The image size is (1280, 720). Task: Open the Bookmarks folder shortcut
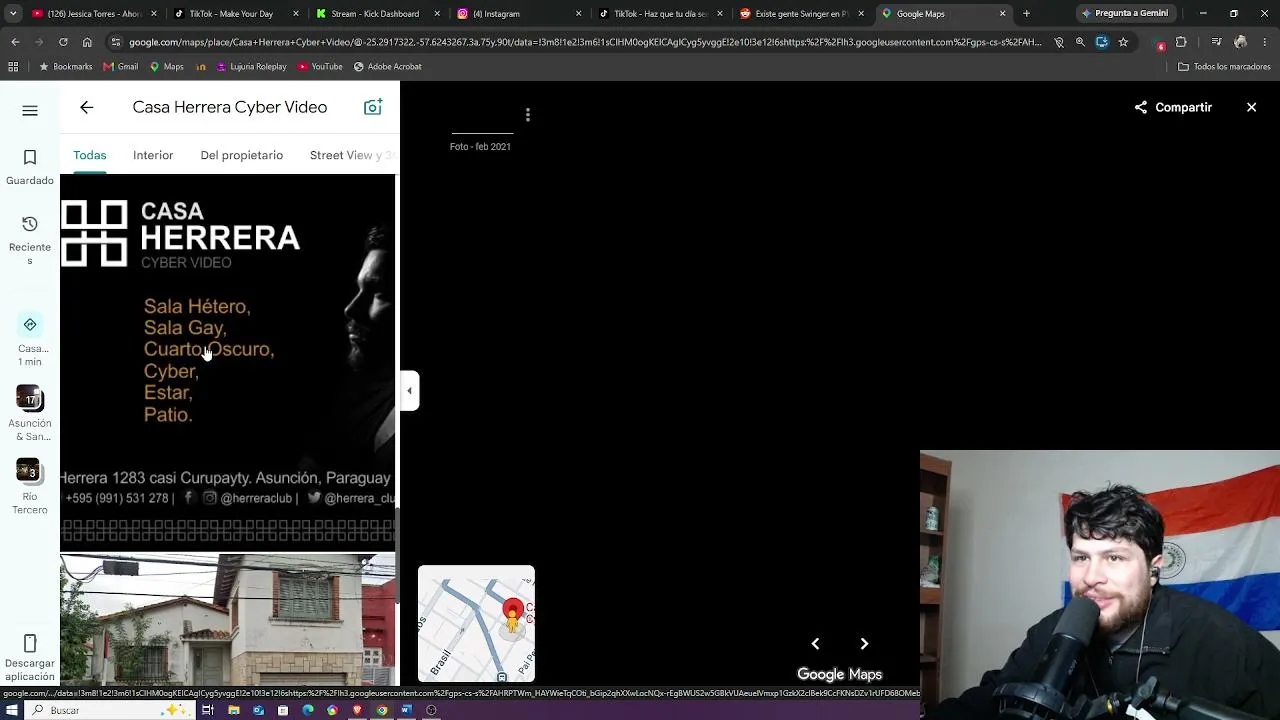point(65,67)
